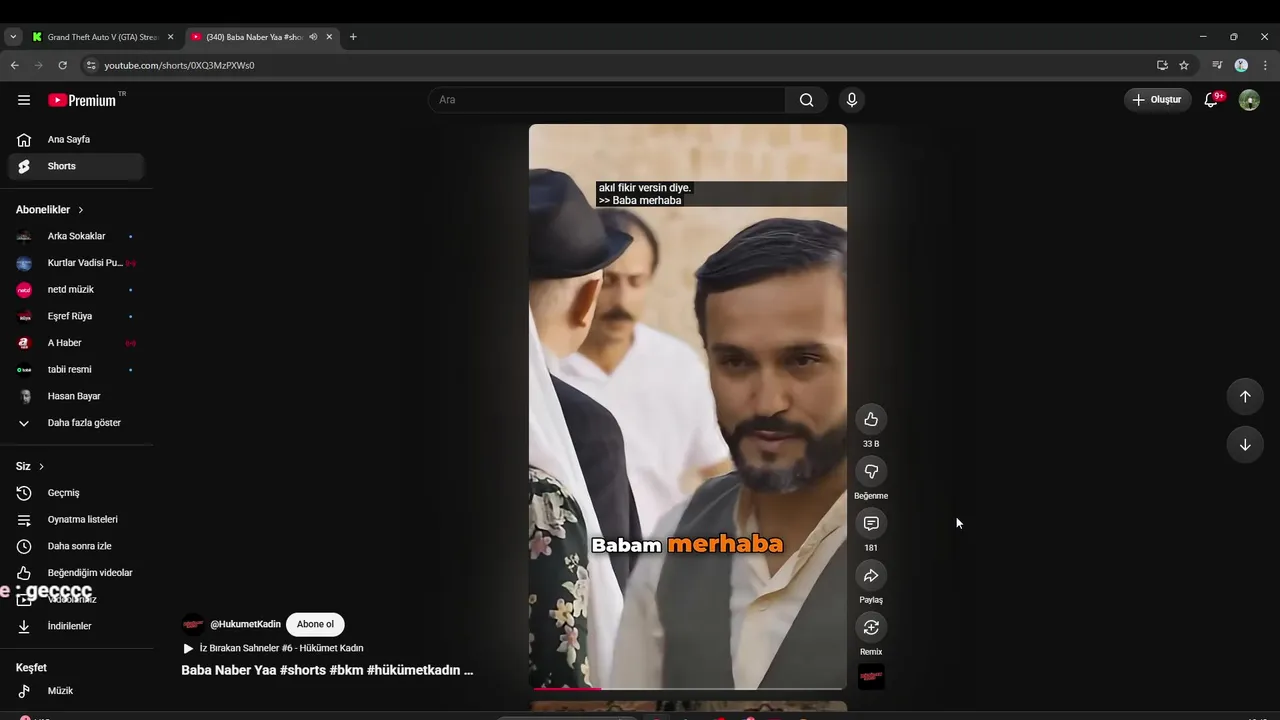
Task: Open Chrome three-dot menu
Action: tap(1265, 65)
